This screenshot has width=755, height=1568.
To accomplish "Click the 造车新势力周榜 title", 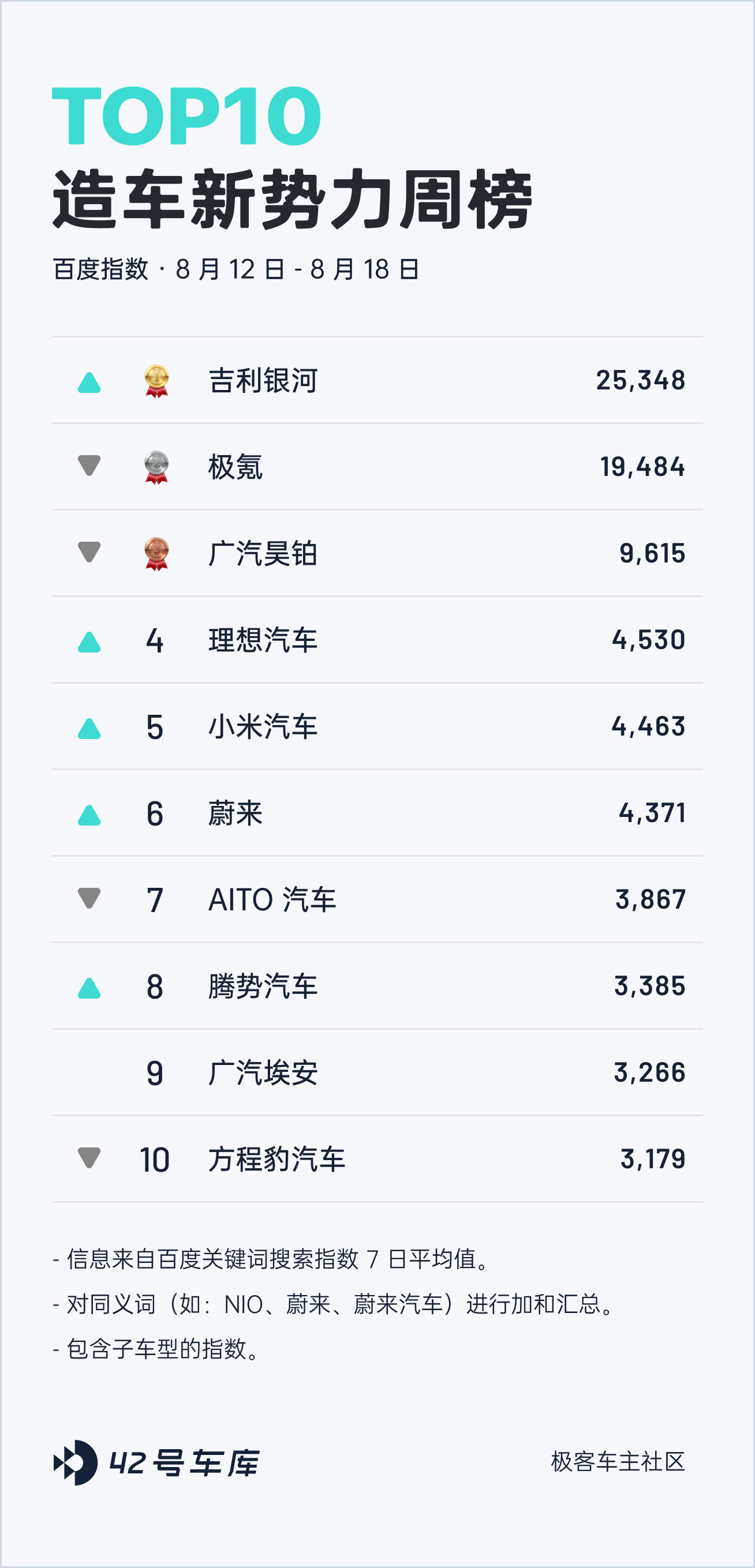I will (x=292, y=199).
